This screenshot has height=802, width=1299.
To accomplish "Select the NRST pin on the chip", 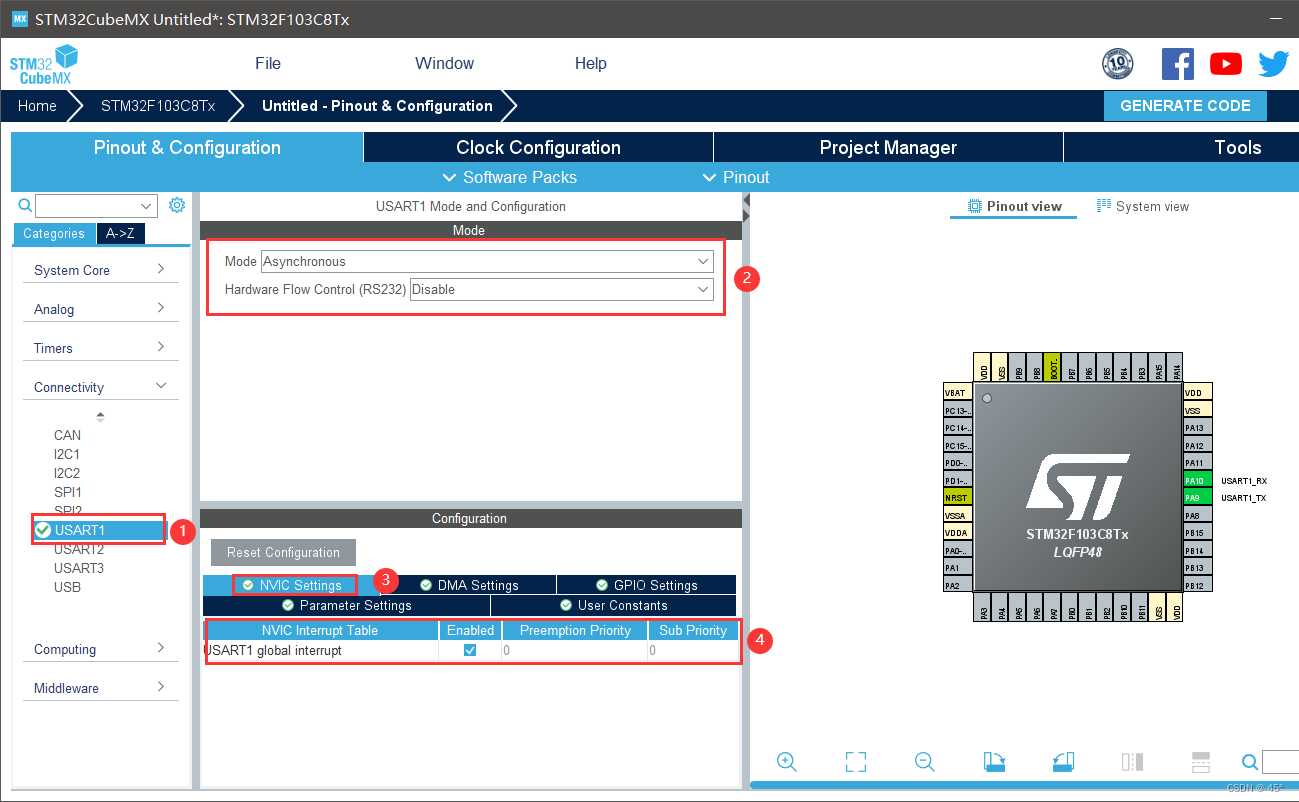I will point(958,498).
